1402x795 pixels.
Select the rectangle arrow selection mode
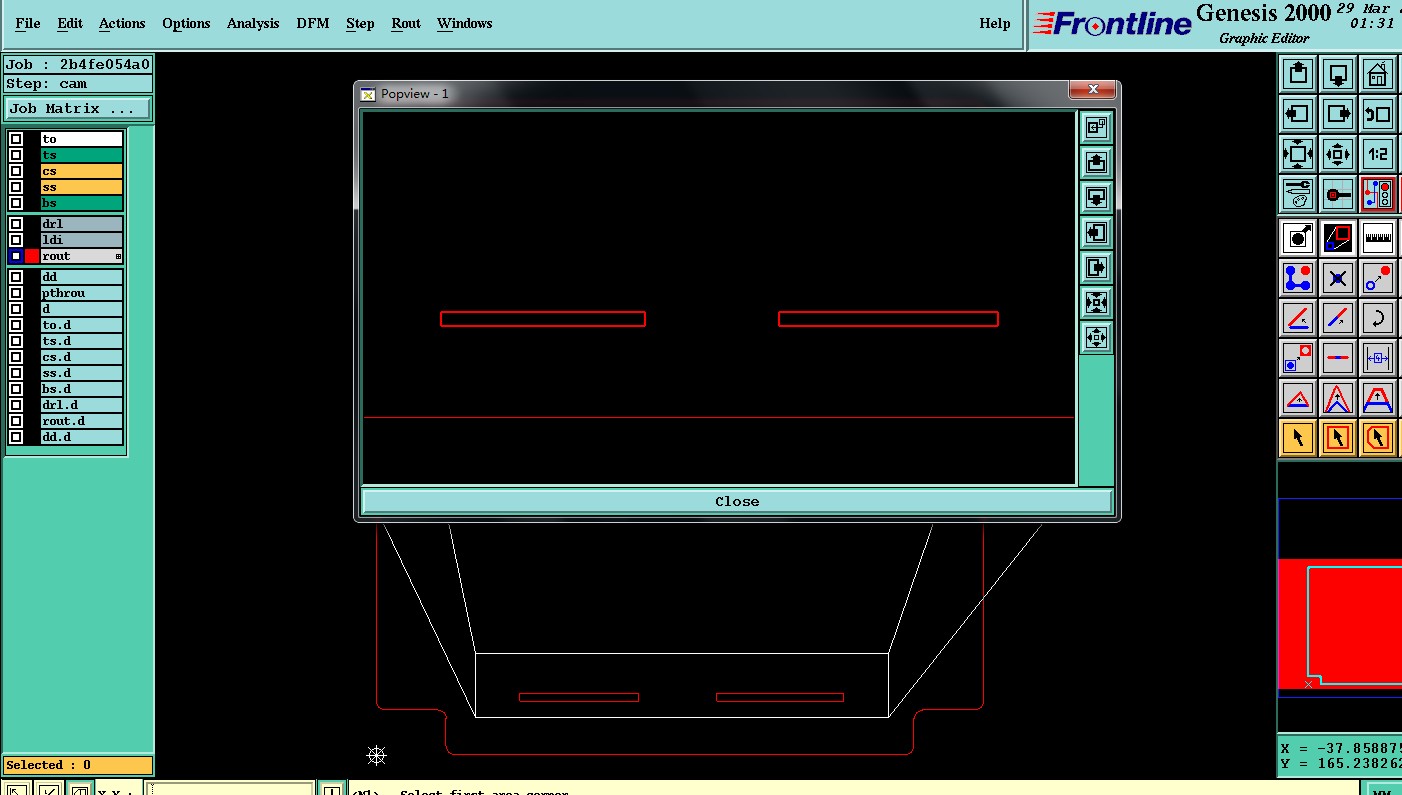[1338, 438]
